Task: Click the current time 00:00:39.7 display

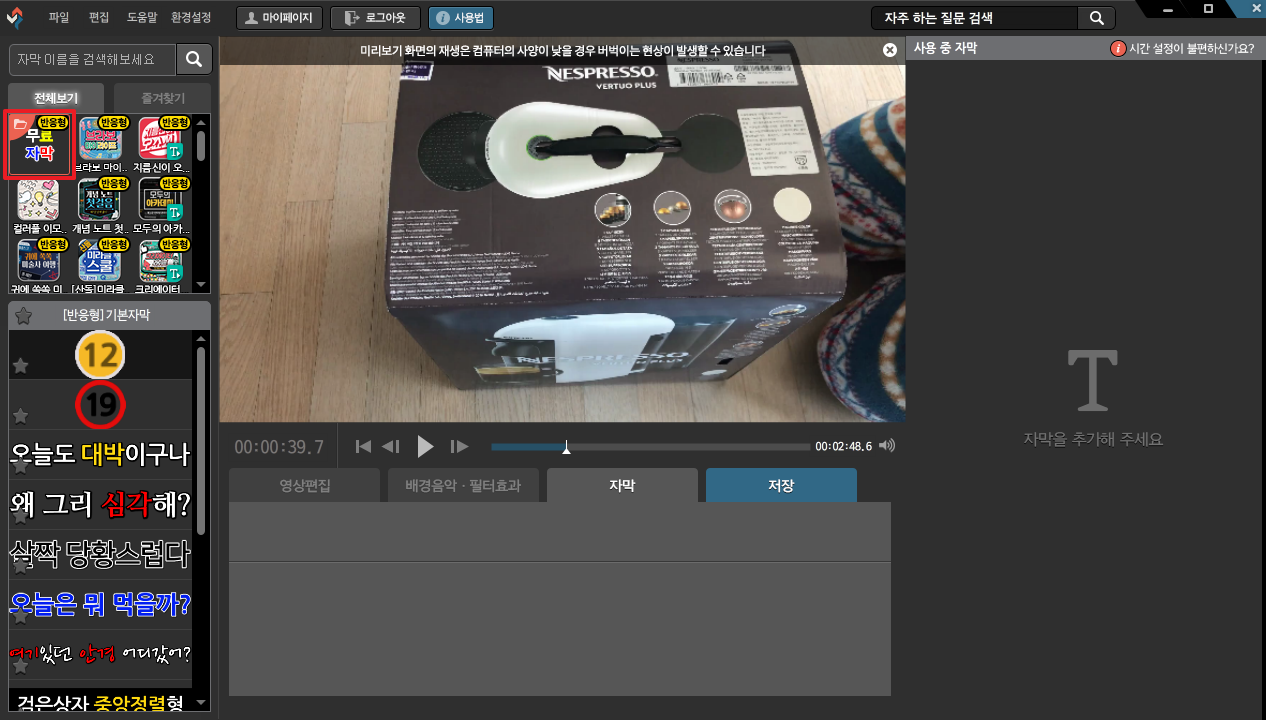Action: (279, 446)
